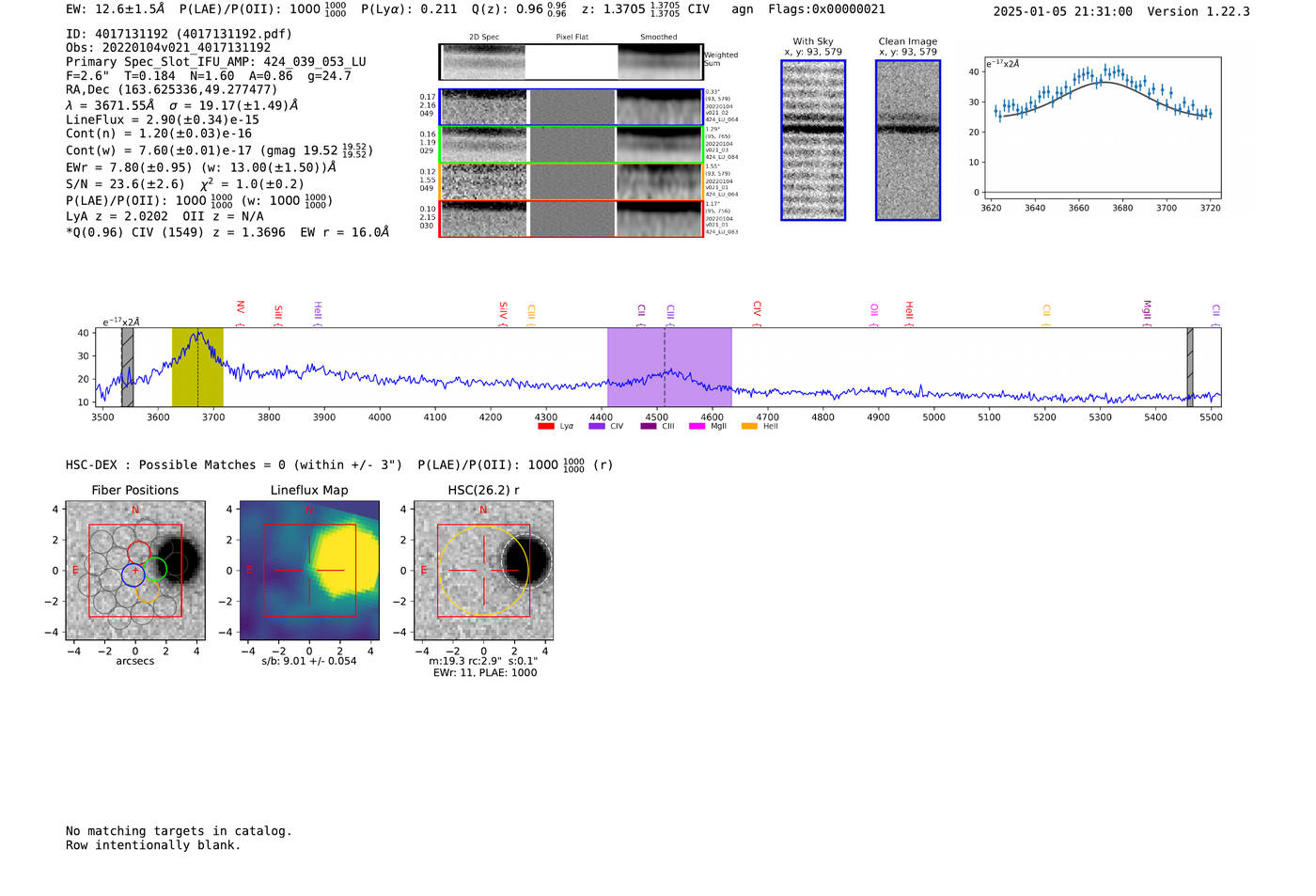Viewport: 1316px width, 896px height.
Task: Open the Lineflux Map image
Action: coord(309,571)
